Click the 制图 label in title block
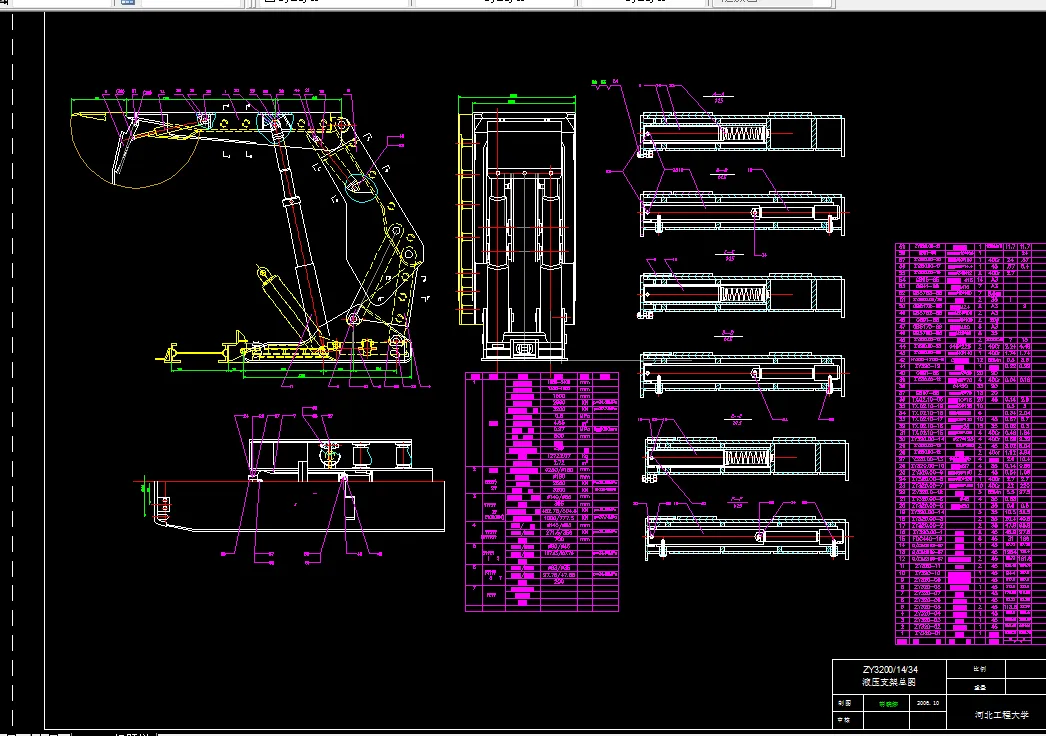Viewport: 1046px width, 736px height. click(844, 703)
